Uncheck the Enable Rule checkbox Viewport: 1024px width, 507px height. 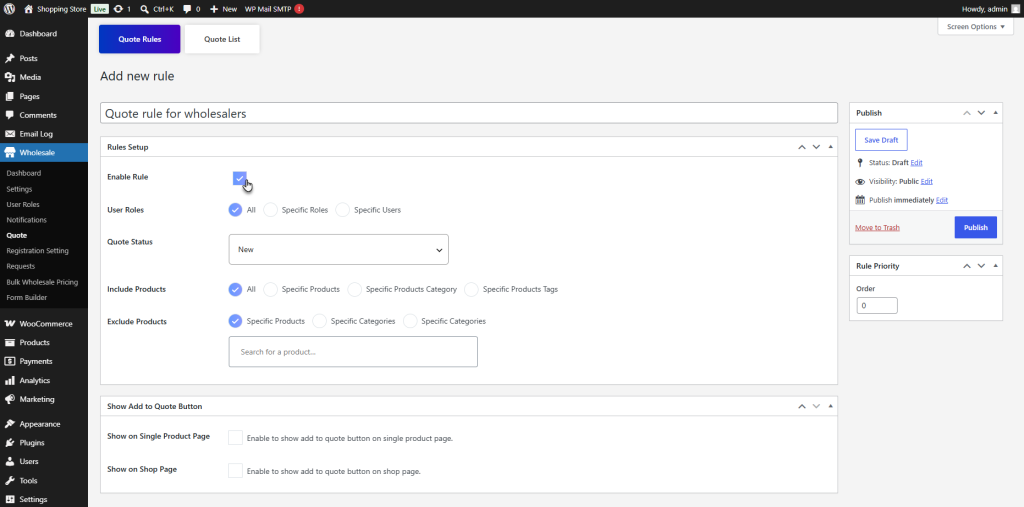(x=240, y=178)
